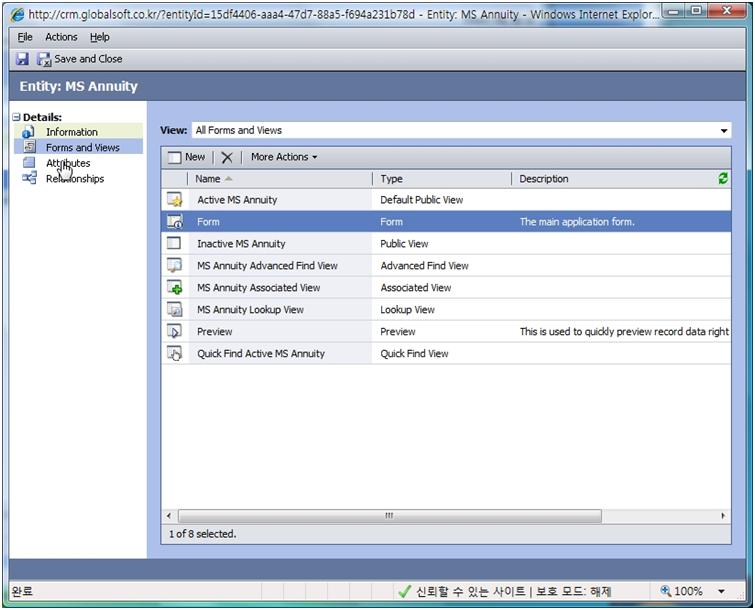Click the Form row icon
Viewport: 755px width, 610px height.
pyautogui.click(x=174, y=221)
